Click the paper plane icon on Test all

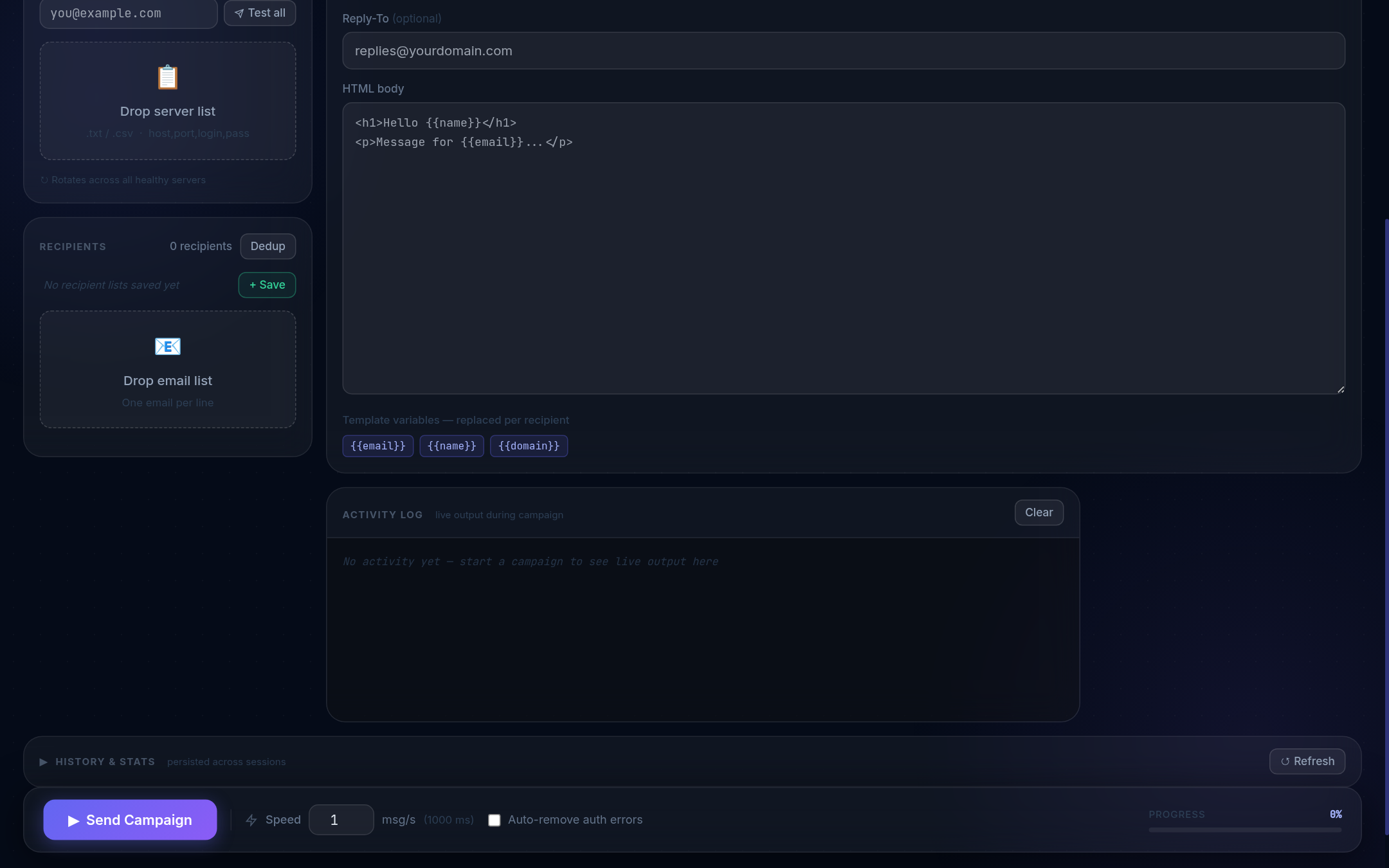pyautogui.click(x=239, y=14)
